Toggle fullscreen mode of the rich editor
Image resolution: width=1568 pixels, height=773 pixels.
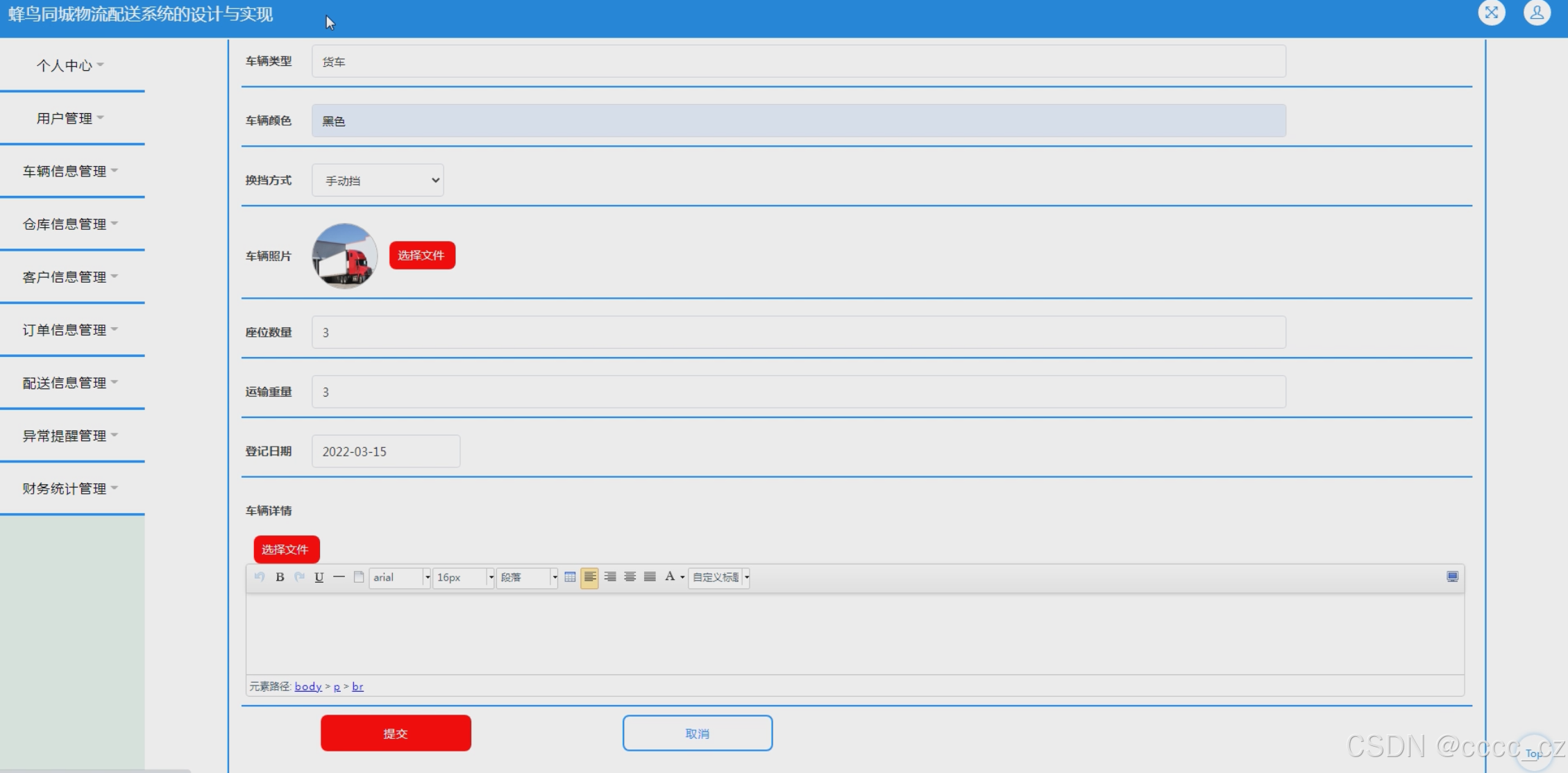pyautogui.click(x=1452, y=577)
